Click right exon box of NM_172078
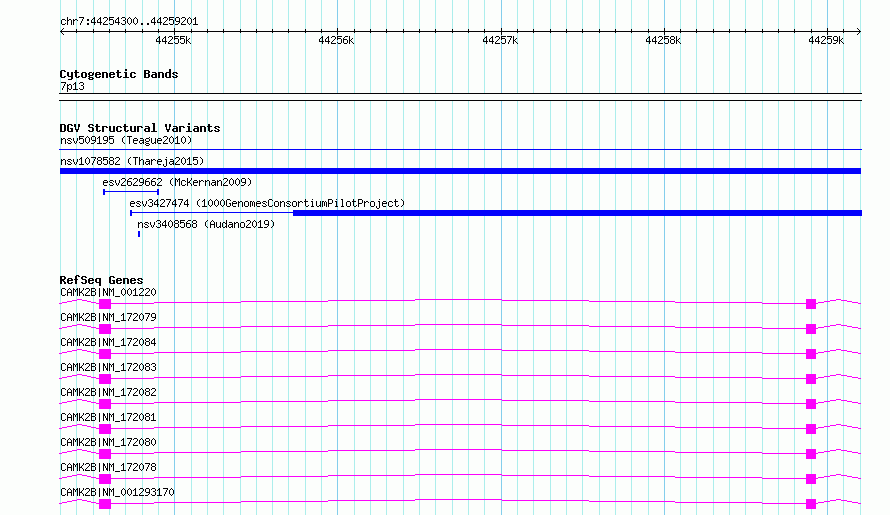Screen dimensions: 890x515 [811, 479]
